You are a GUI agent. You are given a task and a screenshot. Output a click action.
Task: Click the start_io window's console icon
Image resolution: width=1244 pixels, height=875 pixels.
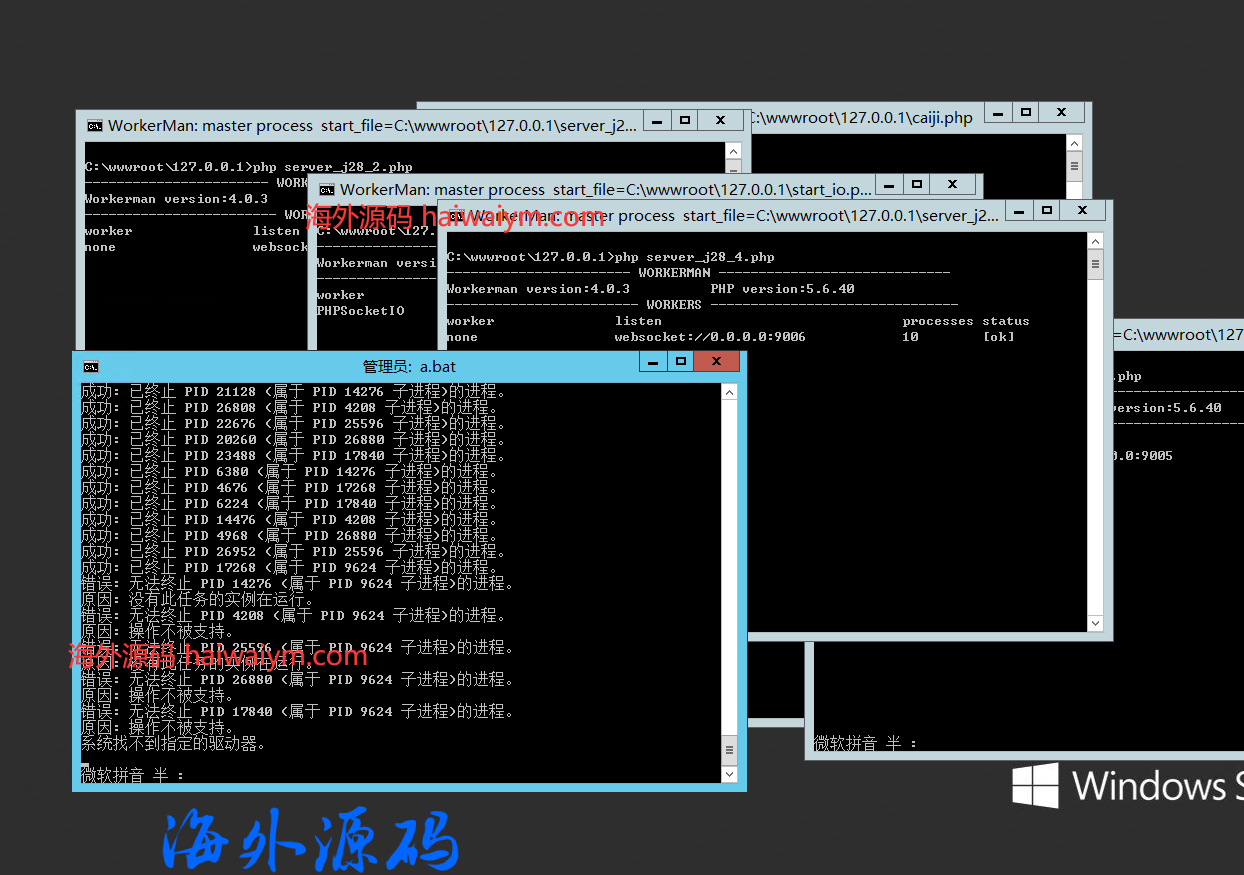point(326,190)
